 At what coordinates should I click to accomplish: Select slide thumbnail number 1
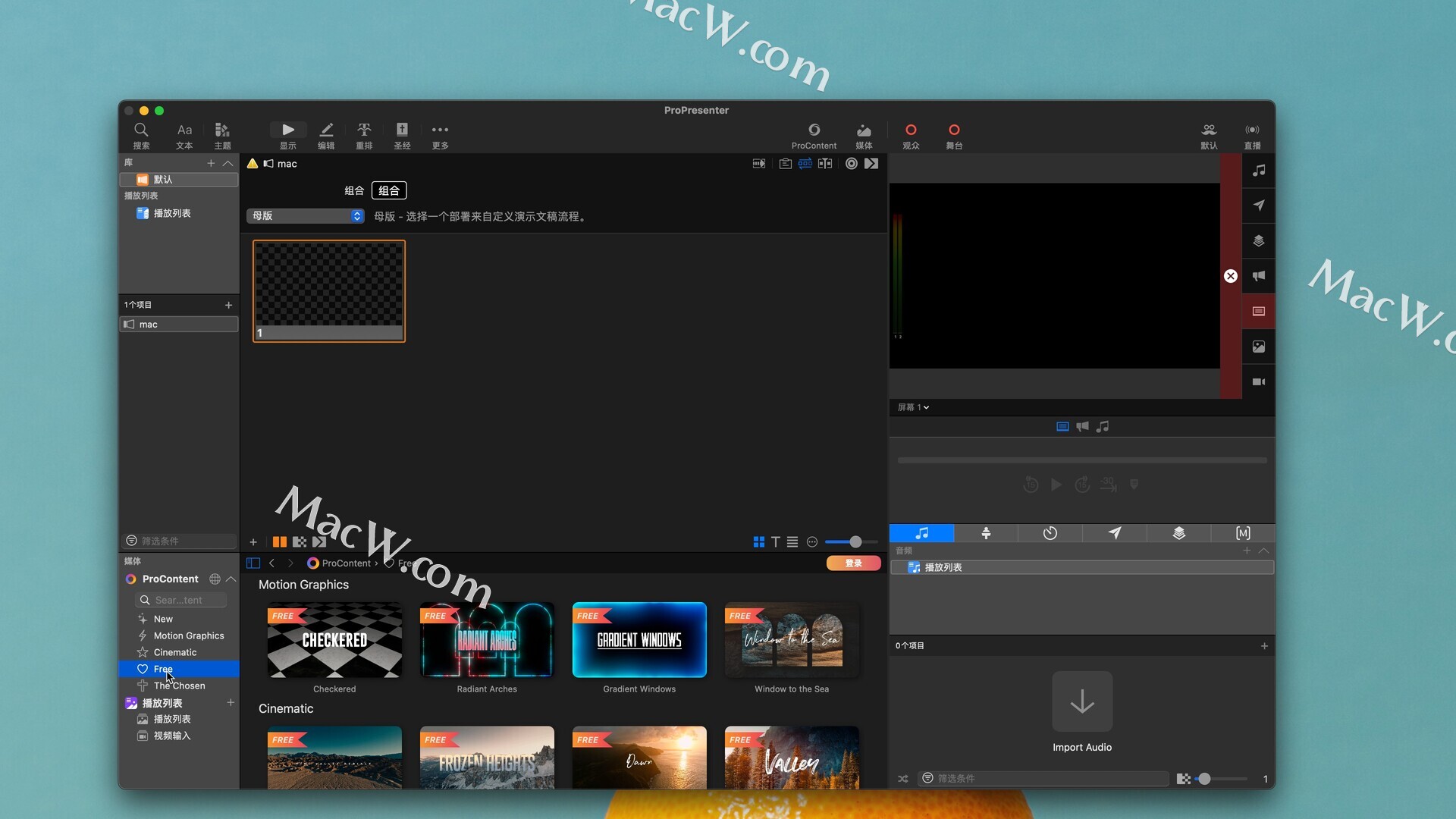[x=329, y=291]
